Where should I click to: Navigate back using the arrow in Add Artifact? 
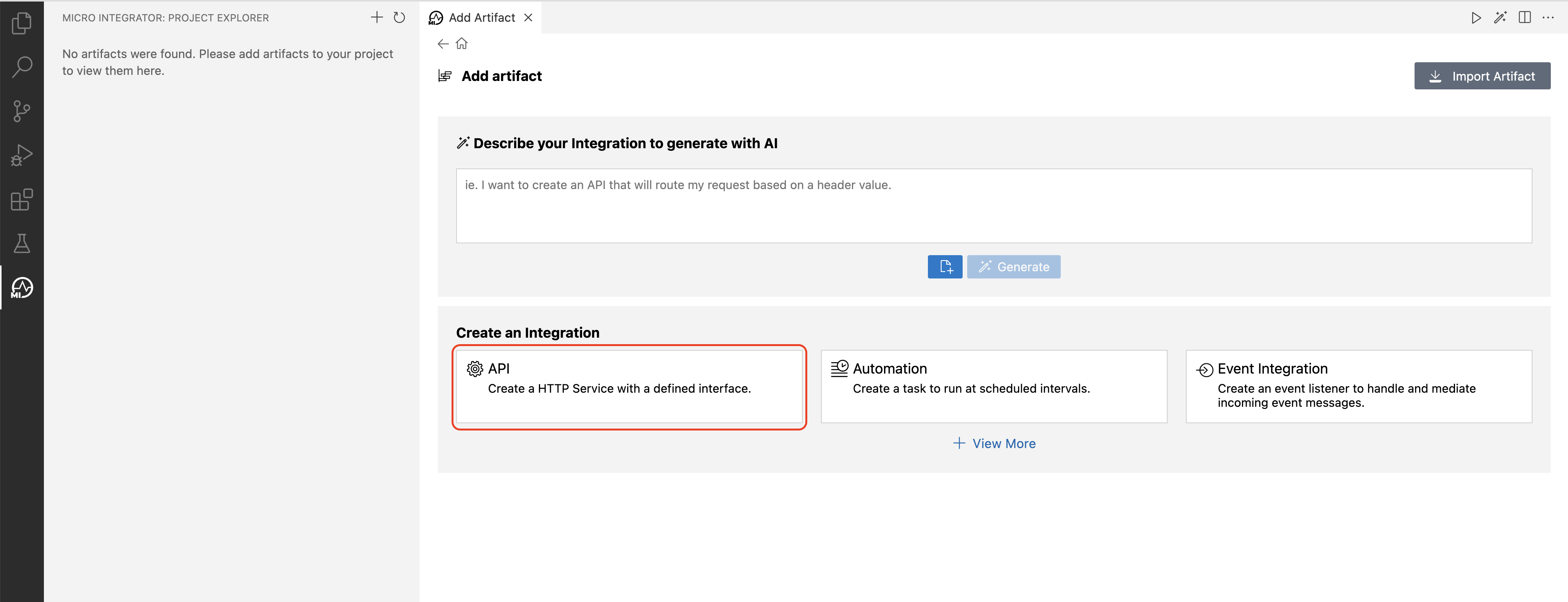(x=442, y=43)
